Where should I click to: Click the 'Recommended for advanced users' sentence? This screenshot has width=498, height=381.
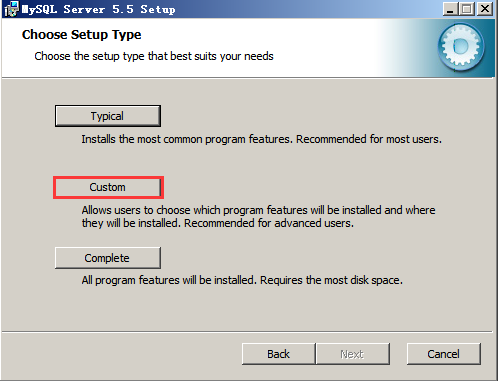269,223
